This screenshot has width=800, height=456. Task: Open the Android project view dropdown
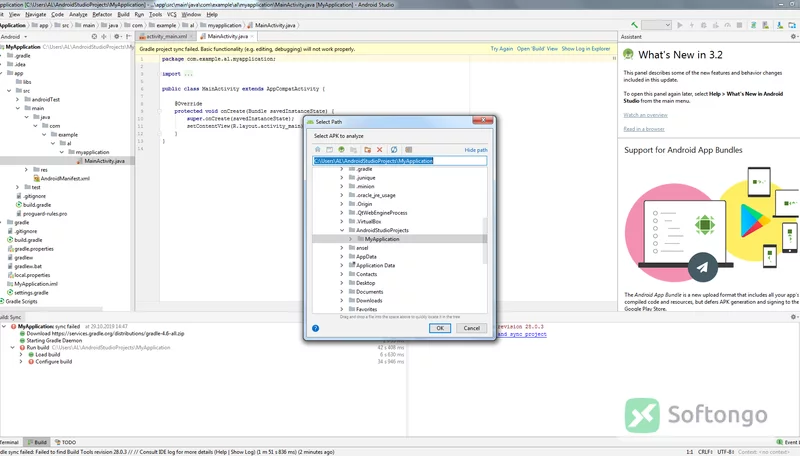pyautogui.click(x=14, y=37)
